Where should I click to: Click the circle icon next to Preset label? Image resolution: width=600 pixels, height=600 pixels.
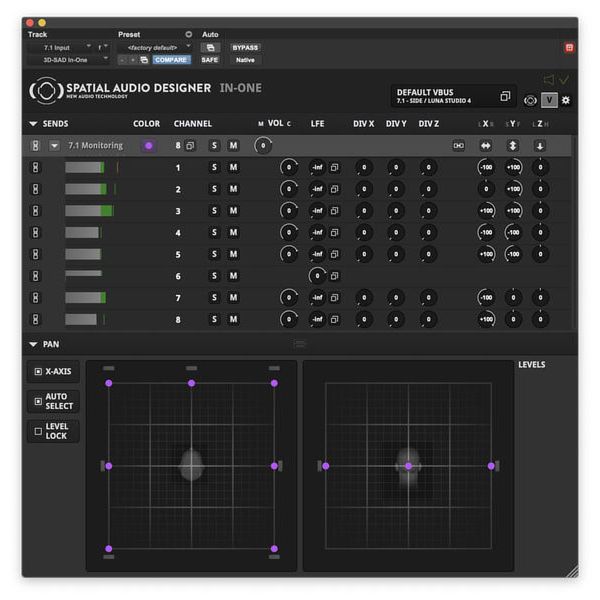(x=188, y=34)
